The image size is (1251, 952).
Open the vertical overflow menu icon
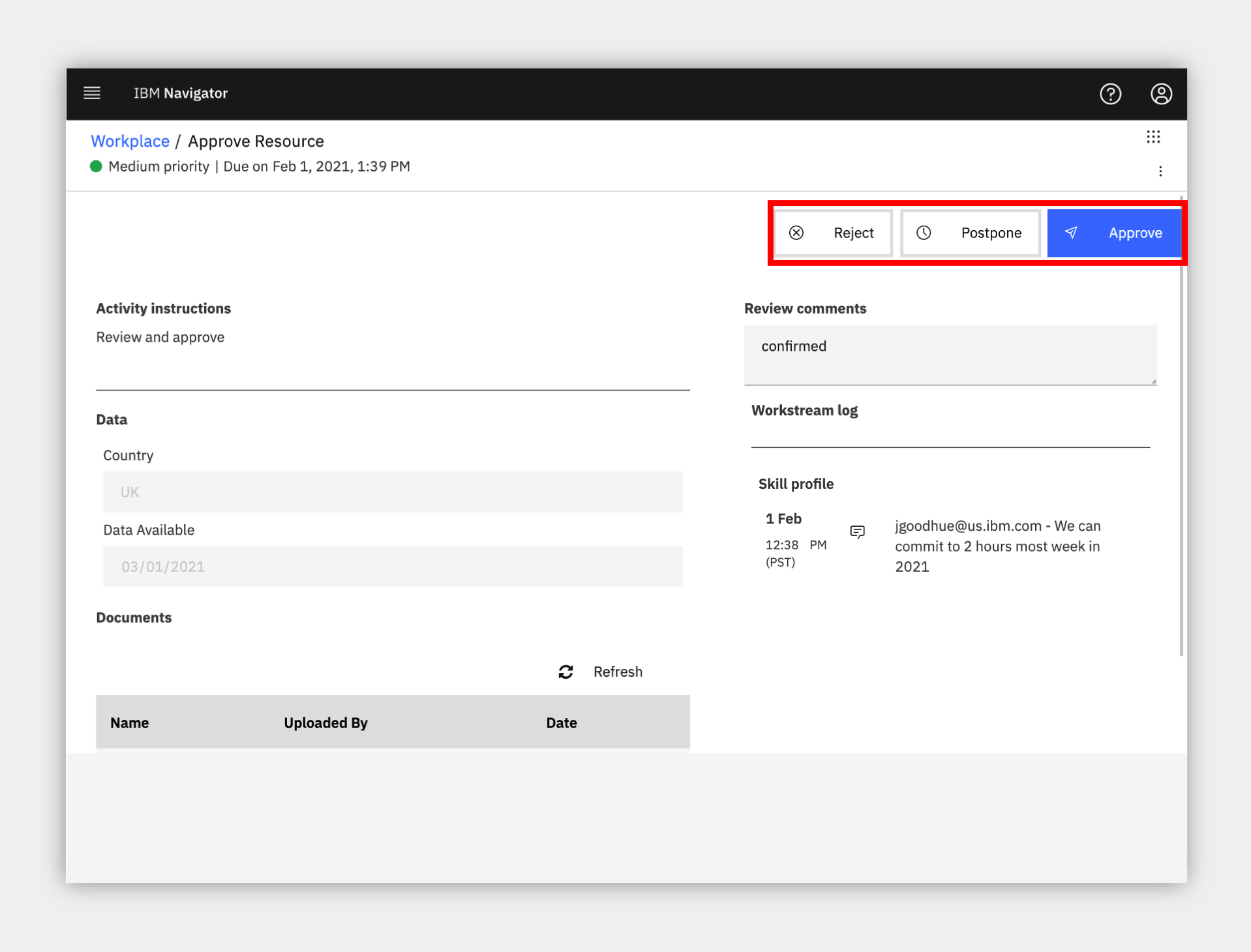point(1160,171)
